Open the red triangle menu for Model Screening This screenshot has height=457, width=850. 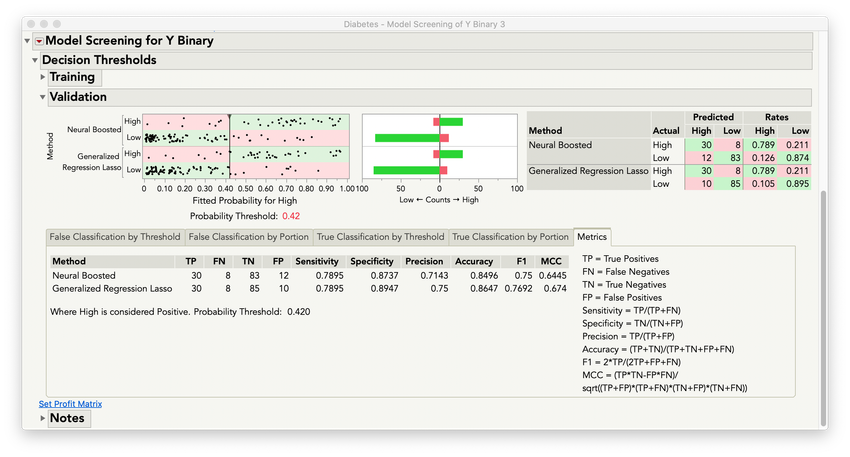tap(39, 41)
